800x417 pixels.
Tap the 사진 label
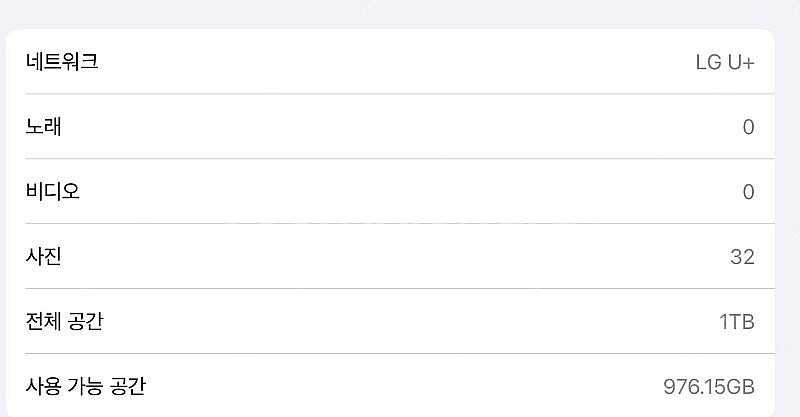pyautogui.click(x=43, y=256)
